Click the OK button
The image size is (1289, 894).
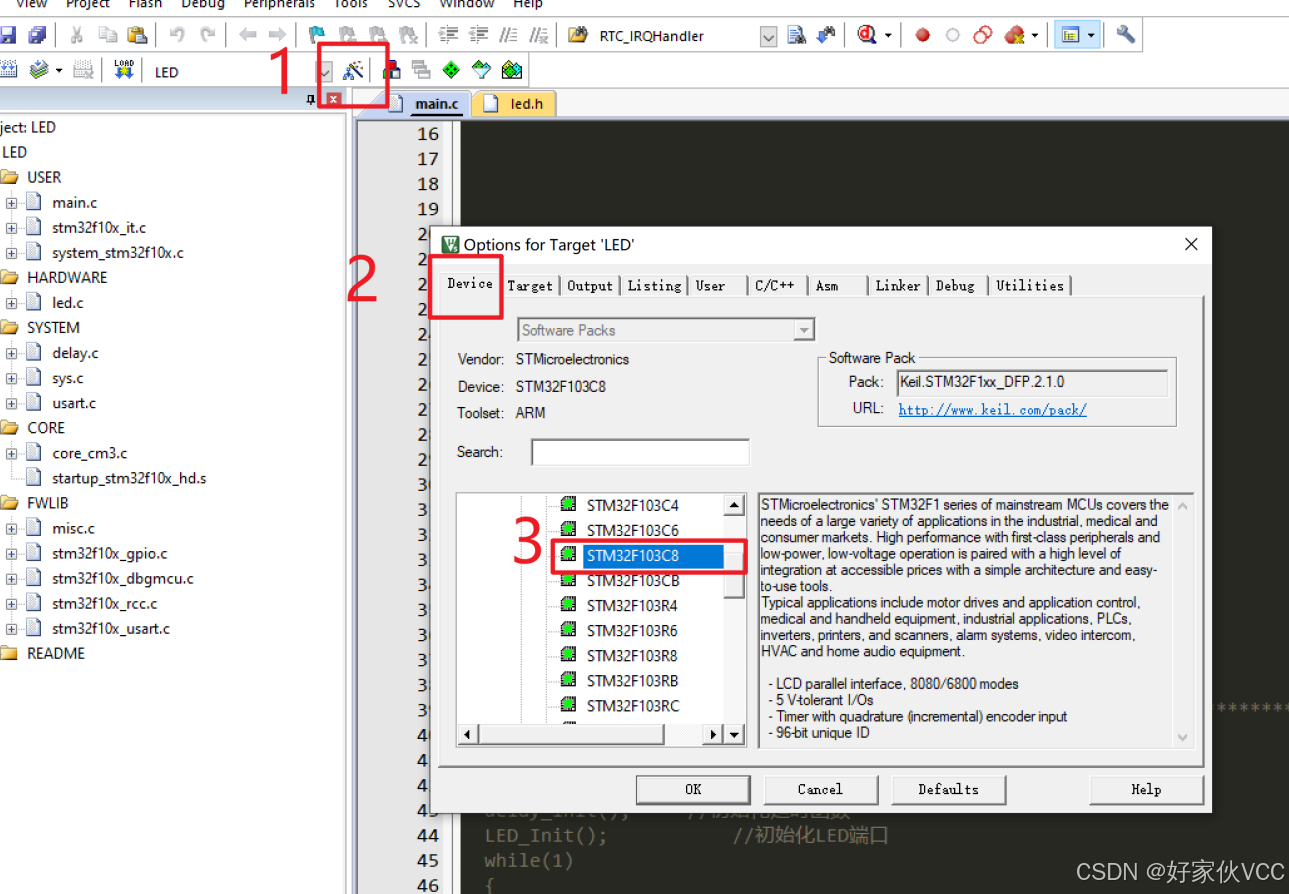(x=693, y=789)
